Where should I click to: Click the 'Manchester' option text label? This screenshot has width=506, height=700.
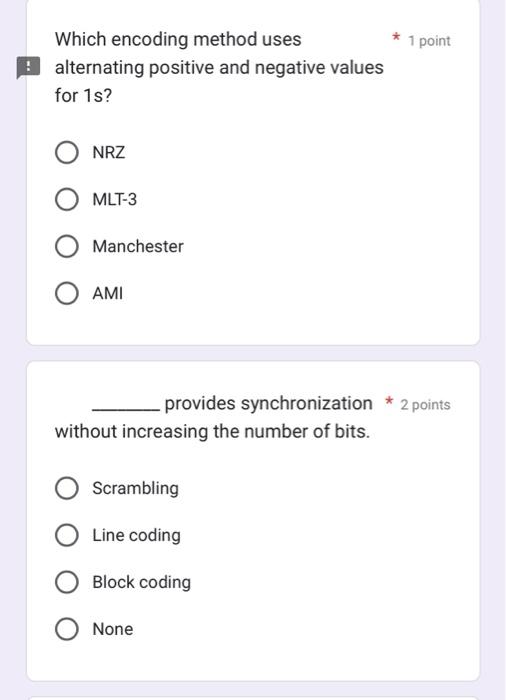138,246
